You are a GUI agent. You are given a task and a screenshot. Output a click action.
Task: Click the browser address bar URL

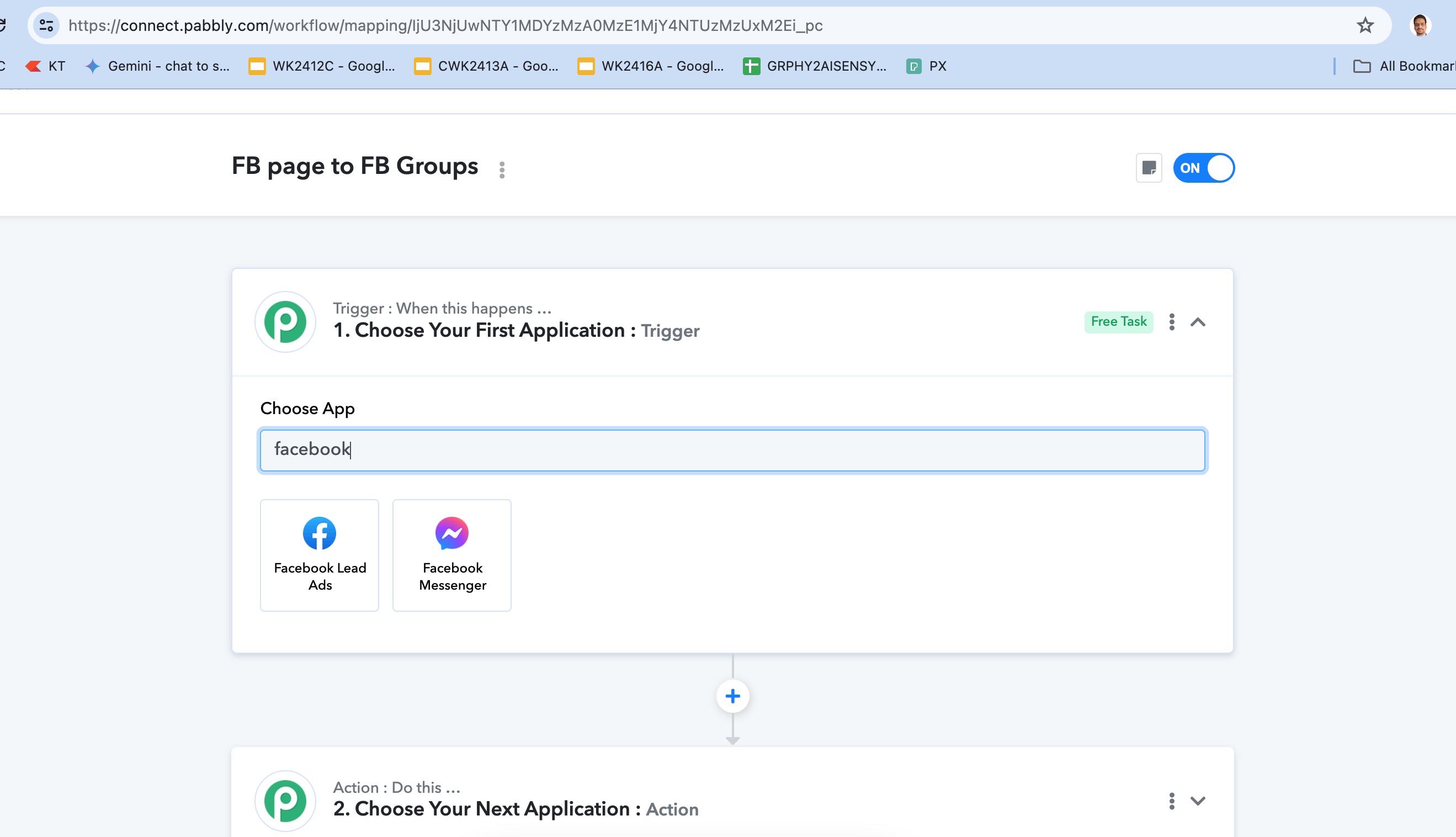click(x=445, y=25)
